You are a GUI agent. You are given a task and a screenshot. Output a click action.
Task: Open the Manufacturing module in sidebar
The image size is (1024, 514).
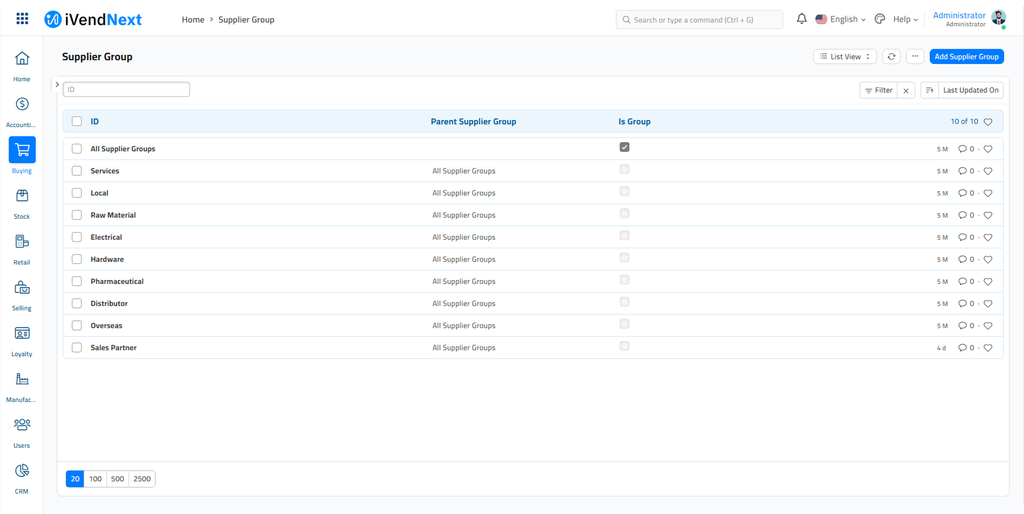[22, 385]
